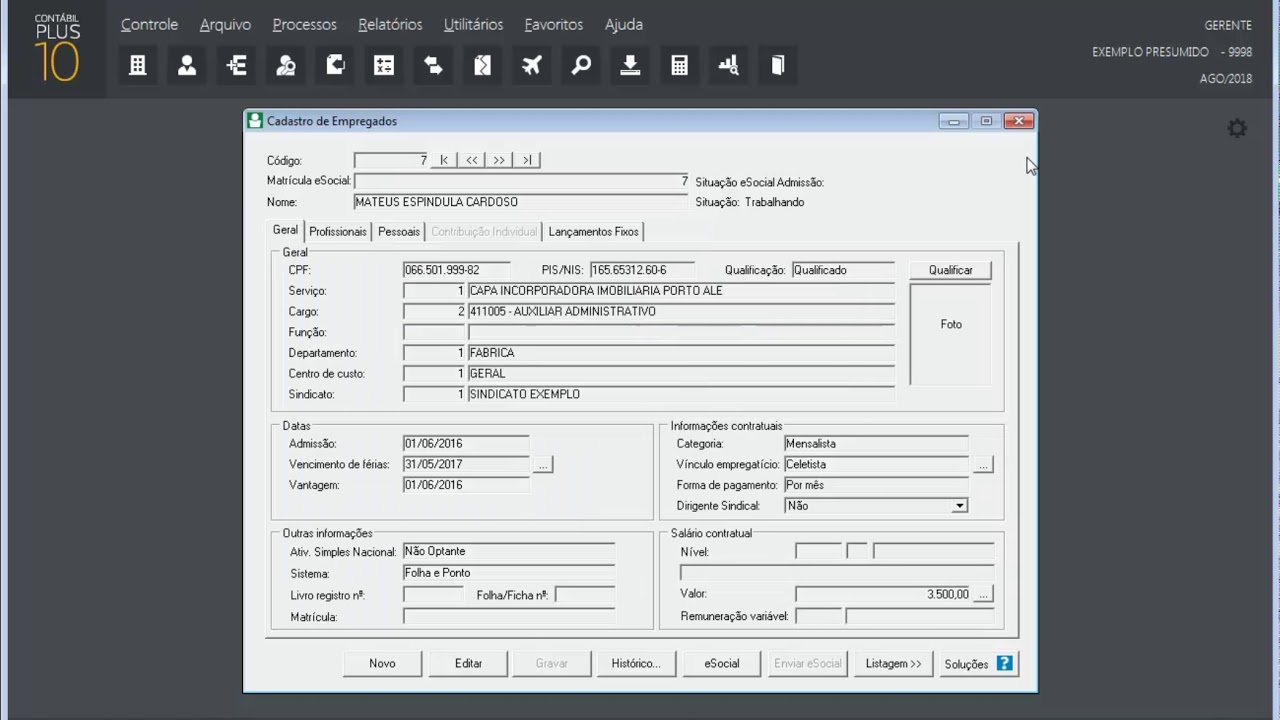Viewport: 1280px width, 720px height.
Task: Open the Utilitários menu
Action: (473, 24)
